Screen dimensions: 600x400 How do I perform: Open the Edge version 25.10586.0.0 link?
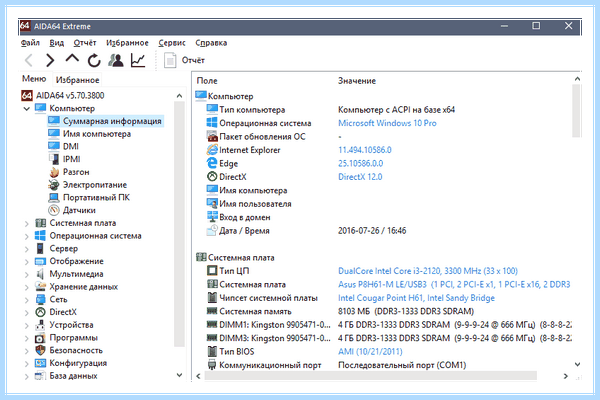tap(360, 163)
